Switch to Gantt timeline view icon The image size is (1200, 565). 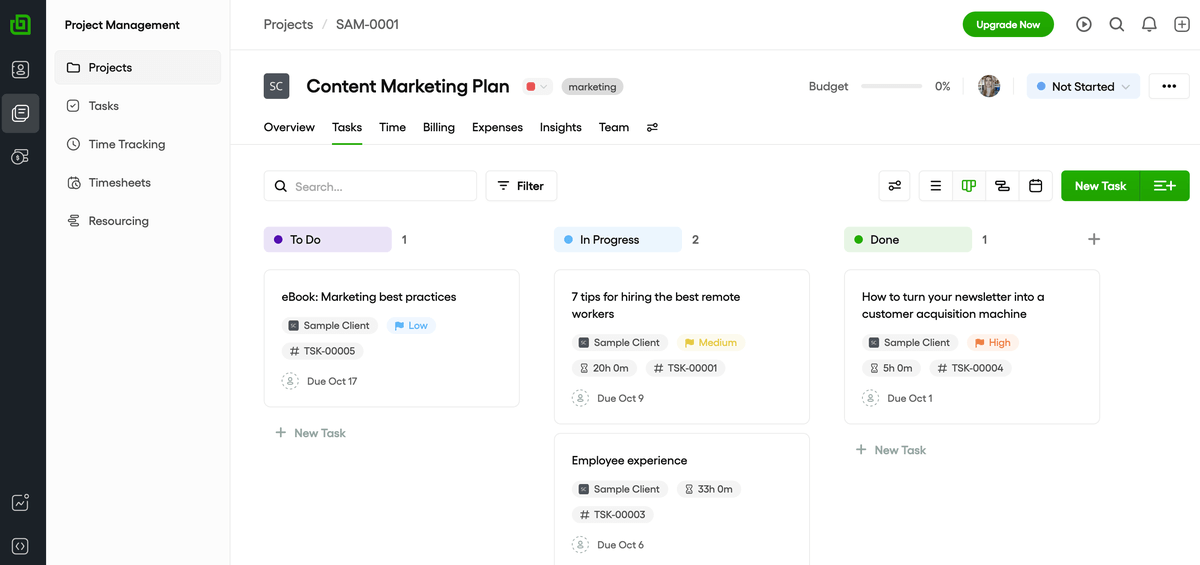[1002, 186]
